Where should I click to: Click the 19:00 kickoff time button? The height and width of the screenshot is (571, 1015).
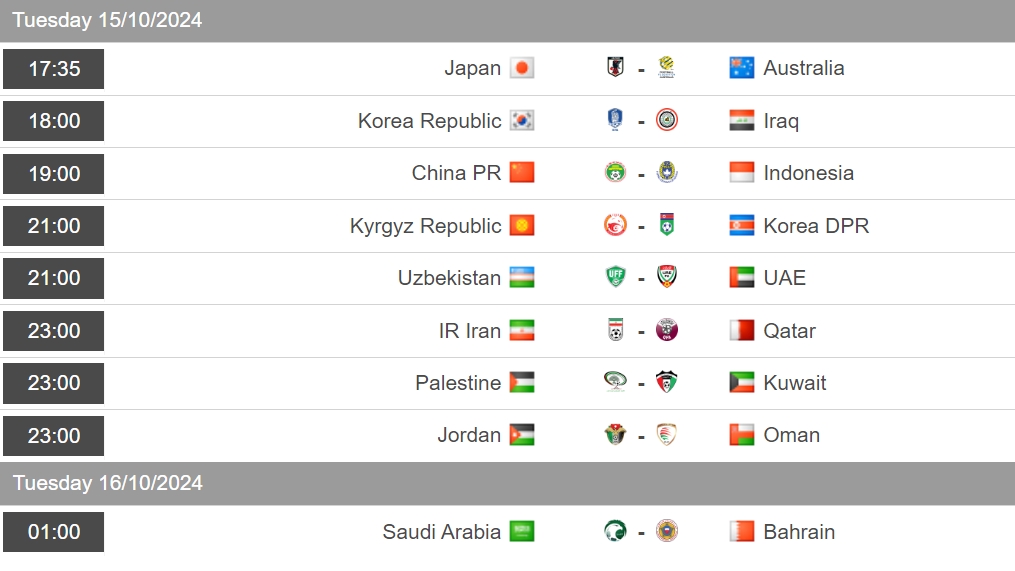click(x=54, y=174)
